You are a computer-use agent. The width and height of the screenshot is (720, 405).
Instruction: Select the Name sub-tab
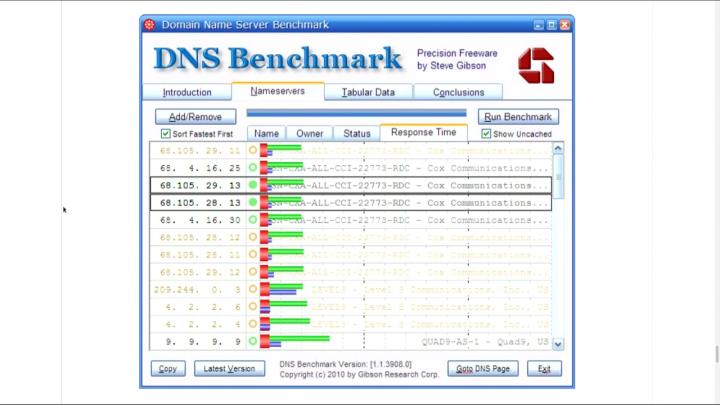[x=266, y=134]
